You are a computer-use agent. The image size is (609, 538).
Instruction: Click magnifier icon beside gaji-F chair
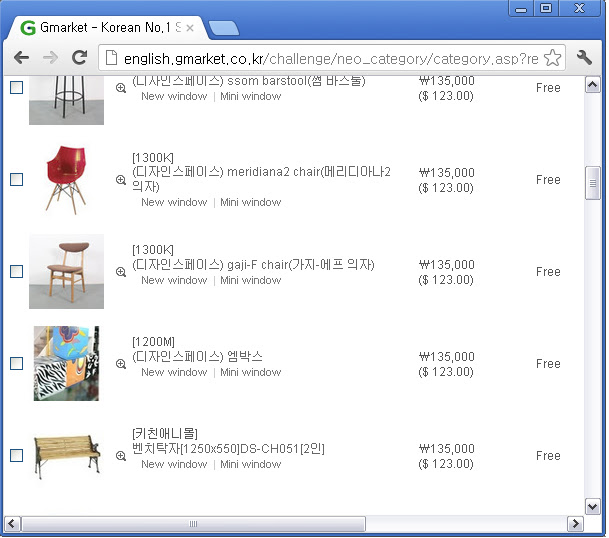click(x=121, y=272)
